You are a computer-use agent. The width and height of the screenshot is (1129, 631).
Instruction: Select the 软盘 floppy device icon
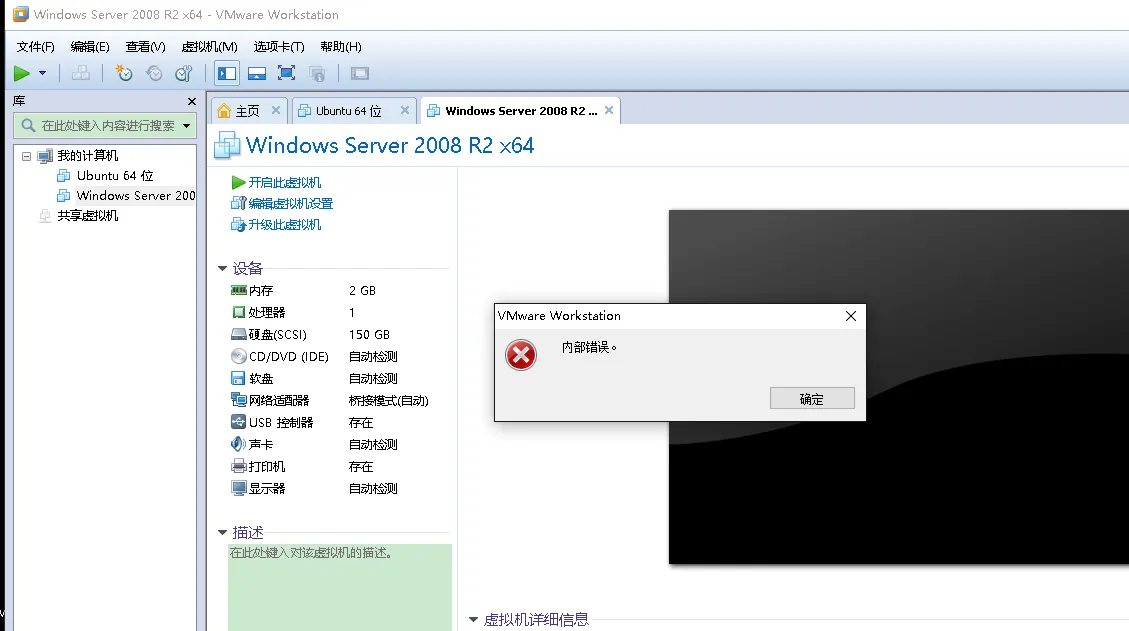(238, 378)
